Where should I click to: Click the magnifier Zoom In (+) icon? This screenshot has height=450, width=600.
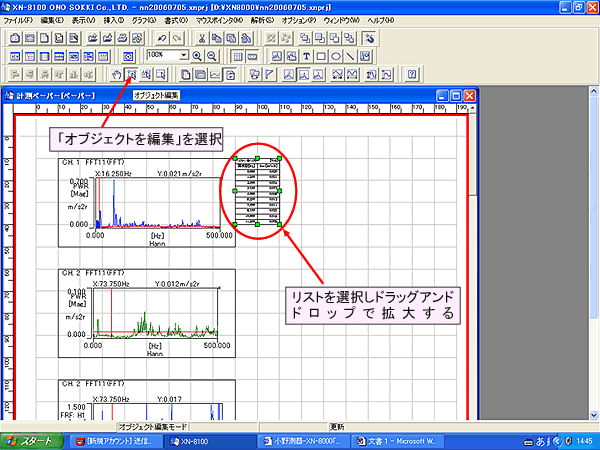click(x=197, y=56)
